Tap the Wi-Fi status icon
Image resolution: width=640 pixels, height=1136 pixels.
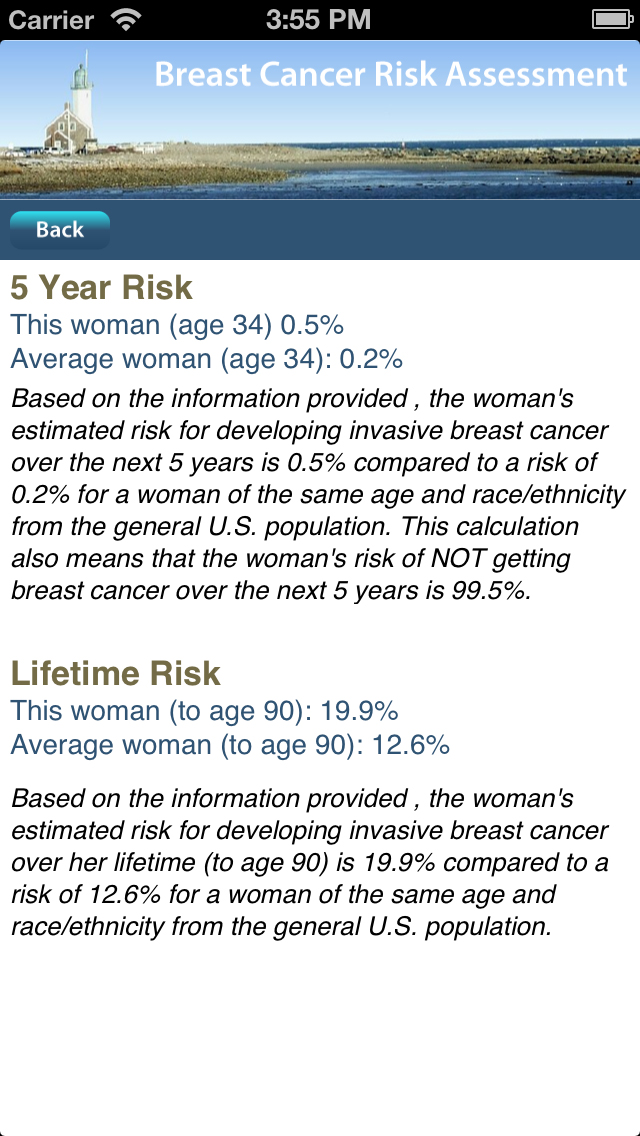pos(126,20)
